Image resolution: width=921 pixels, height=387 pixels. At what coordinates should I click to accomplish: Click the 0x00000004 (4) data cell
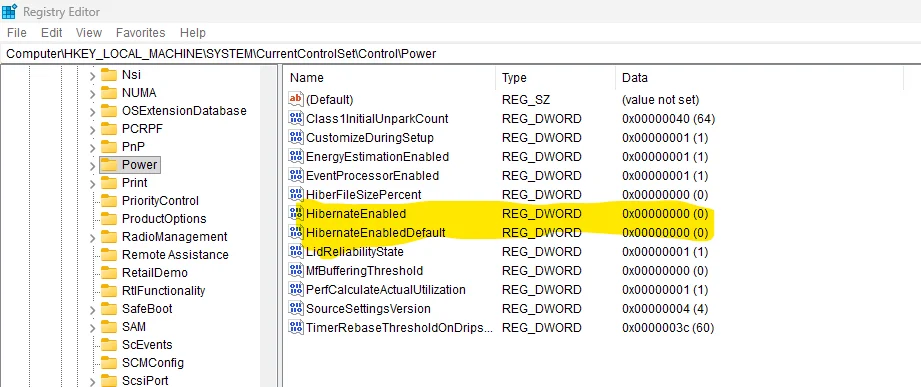click(665, 309)
